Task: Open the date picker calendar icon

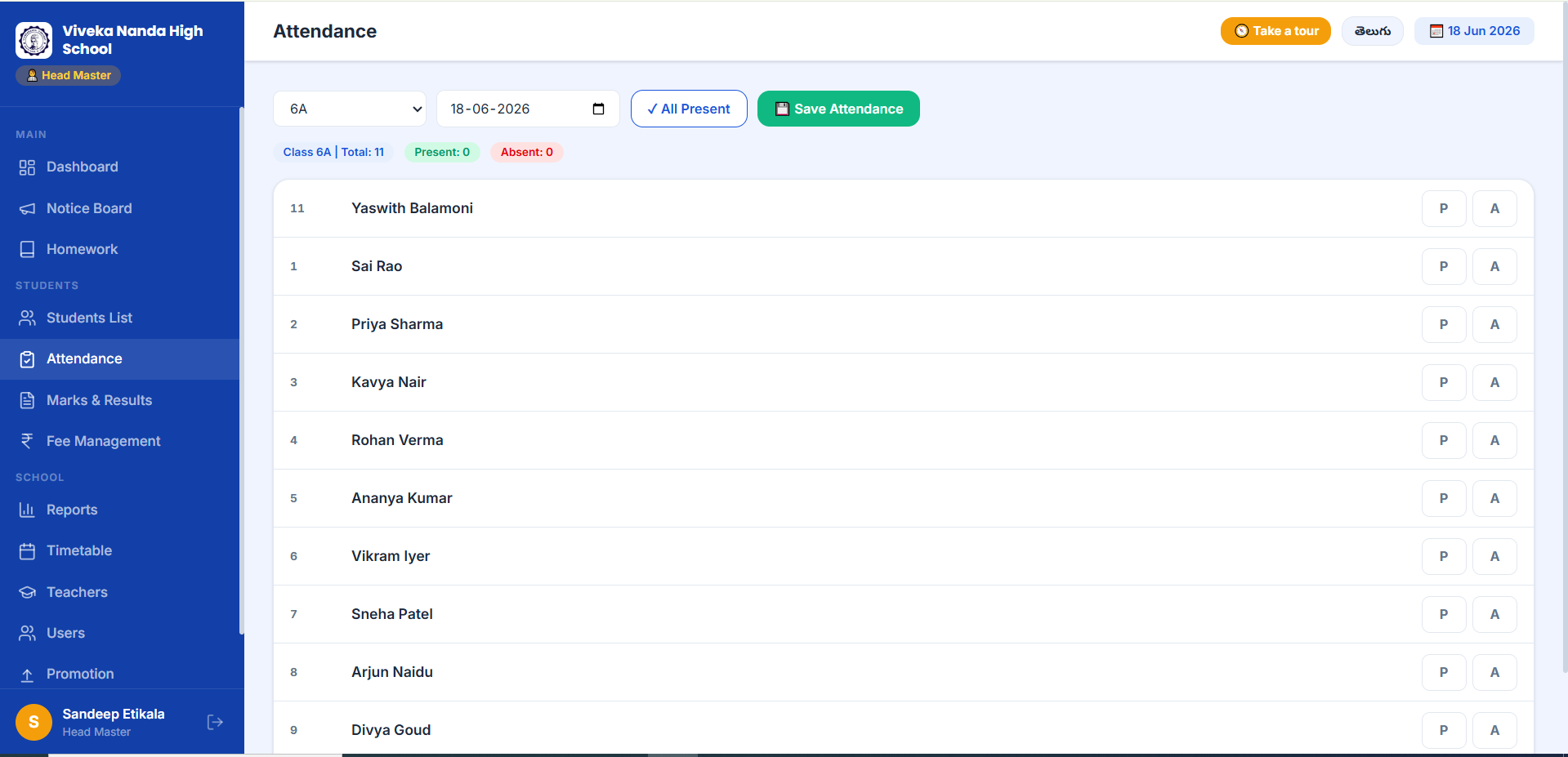Action: [x=598, y=109]
